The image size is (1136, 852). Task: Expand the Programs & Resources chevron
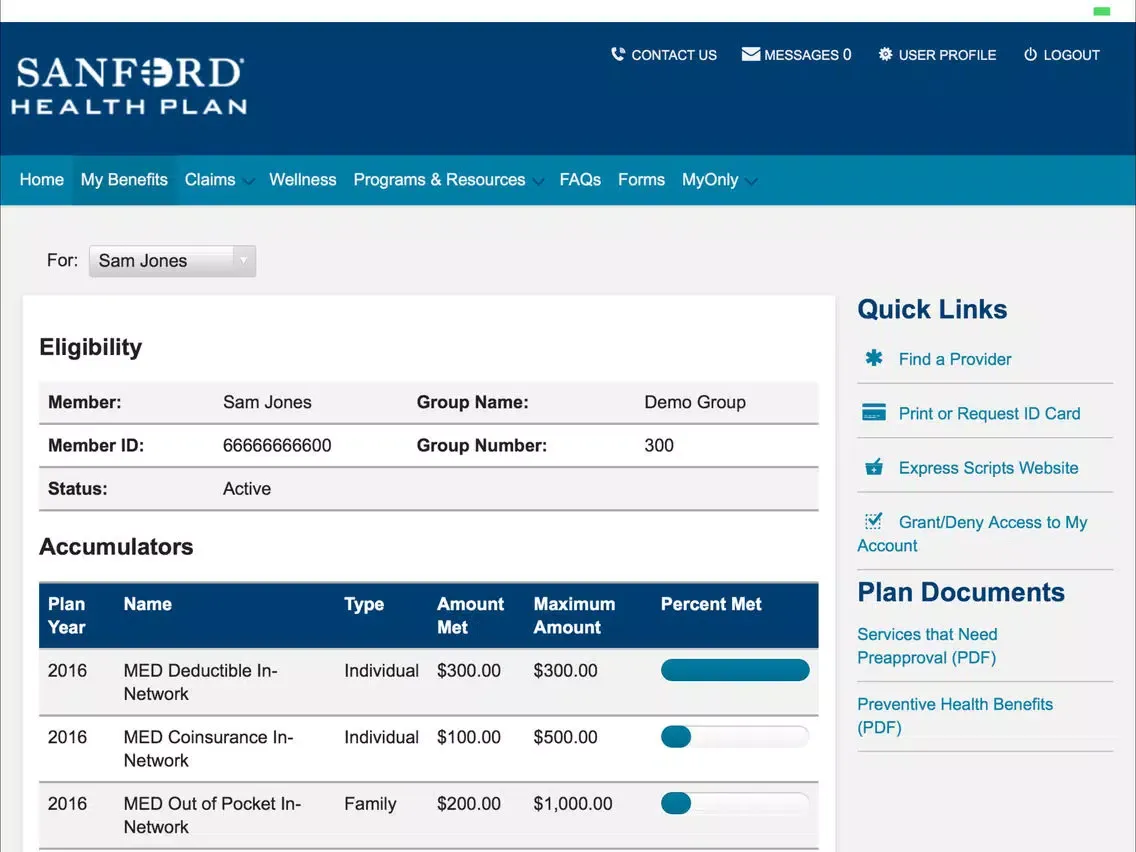[x=538, y=182]
